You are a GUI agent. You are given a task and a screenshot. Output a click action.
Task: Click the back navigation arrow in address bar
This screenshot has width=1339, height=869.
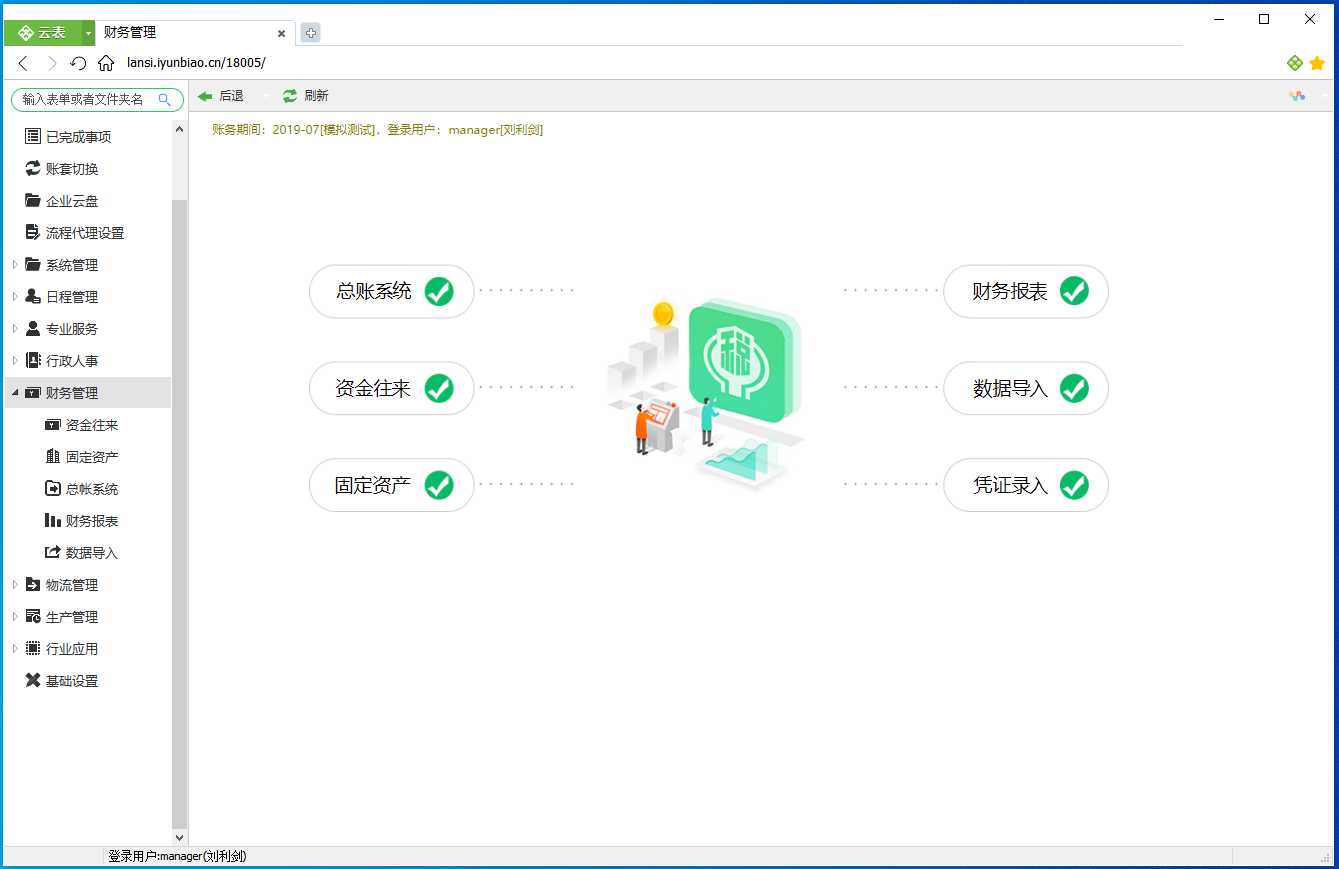point(24,63)
